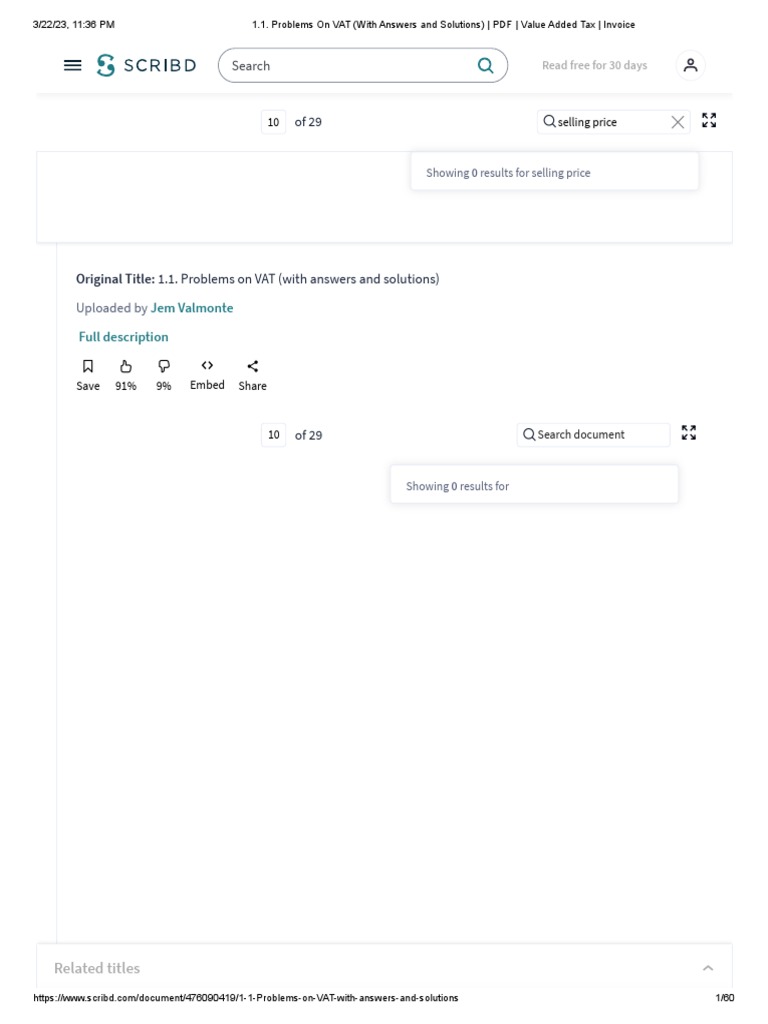Open uploader Jem Valmonte's profile
Viewport: 768px width, 1024px height.
pyautogui.click(x=192, y=308)
